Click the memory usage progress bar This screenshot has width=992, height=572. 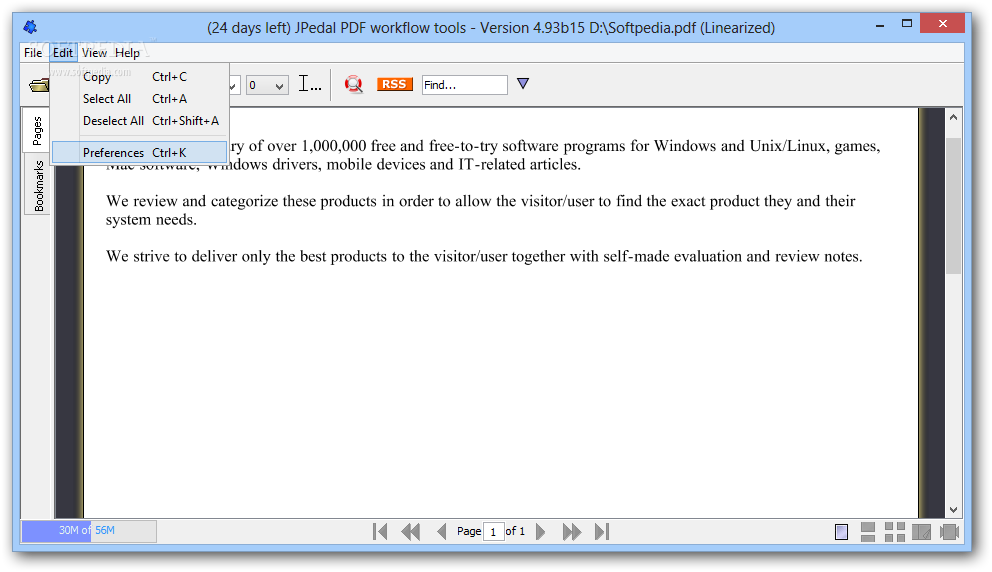tap(89, 531)
